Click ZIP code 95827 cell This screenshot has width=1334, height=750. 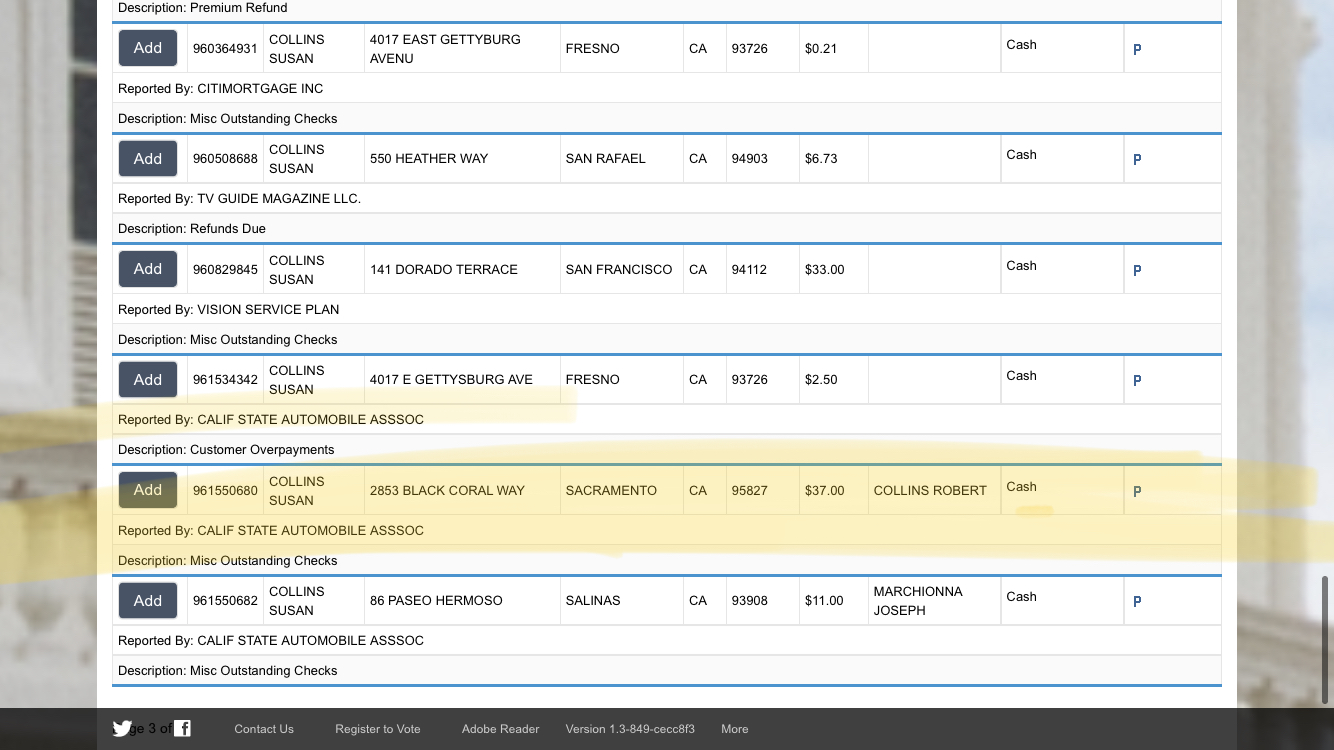[x=763, y=491]
